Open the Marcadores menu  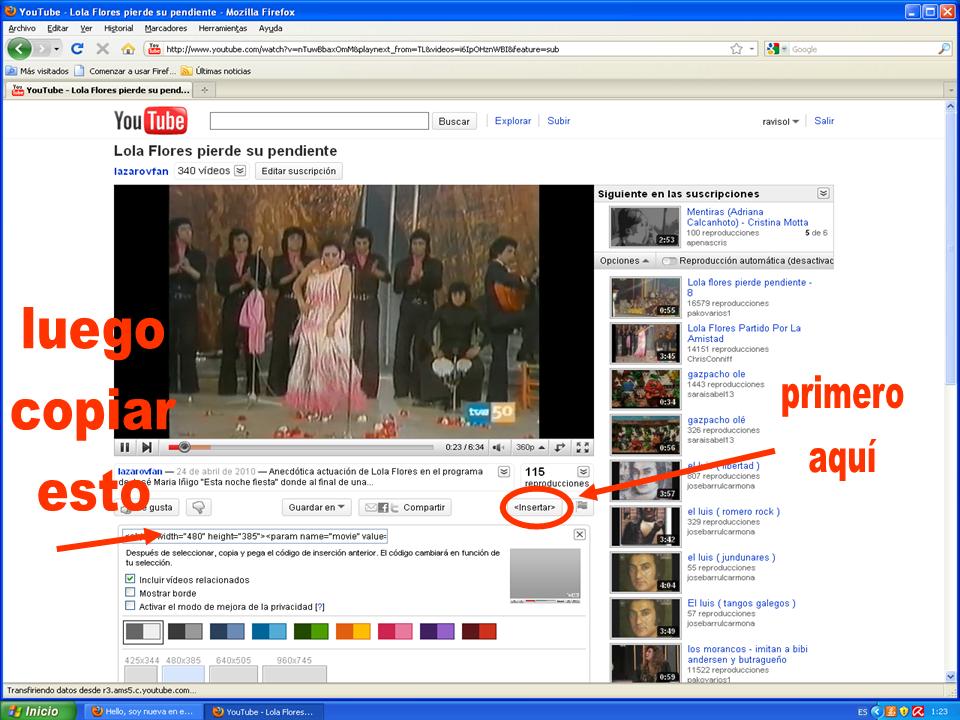(x=165, y=28)
